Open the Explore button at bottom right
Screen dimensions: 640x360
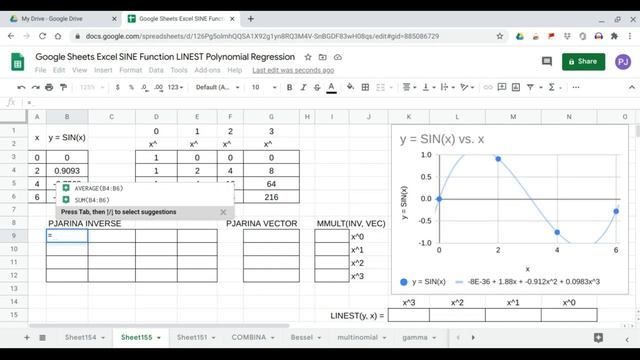(599, 338)
